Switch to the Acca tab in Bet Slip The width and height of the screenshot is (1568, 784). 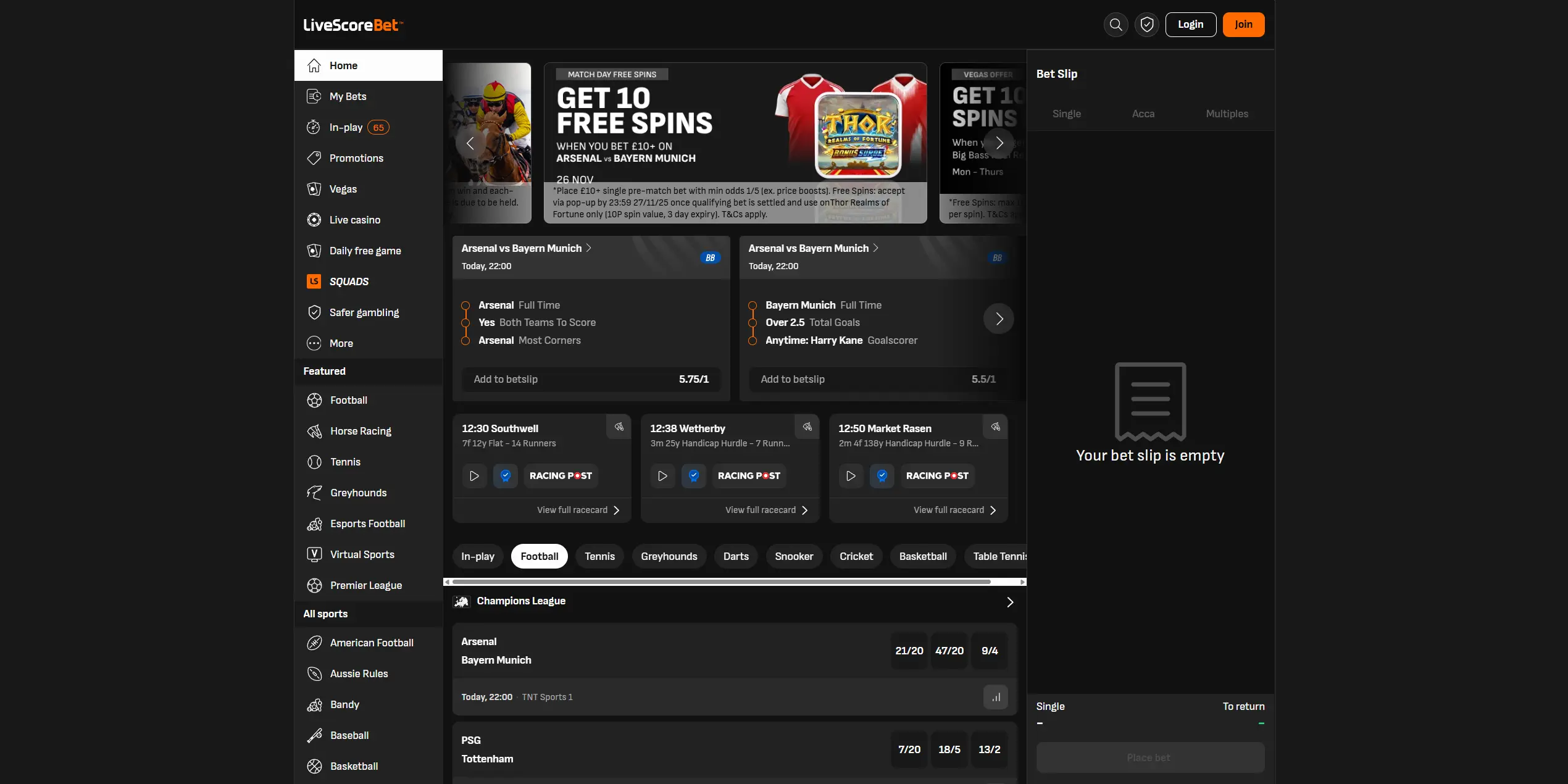click(x=1143, y=114)
